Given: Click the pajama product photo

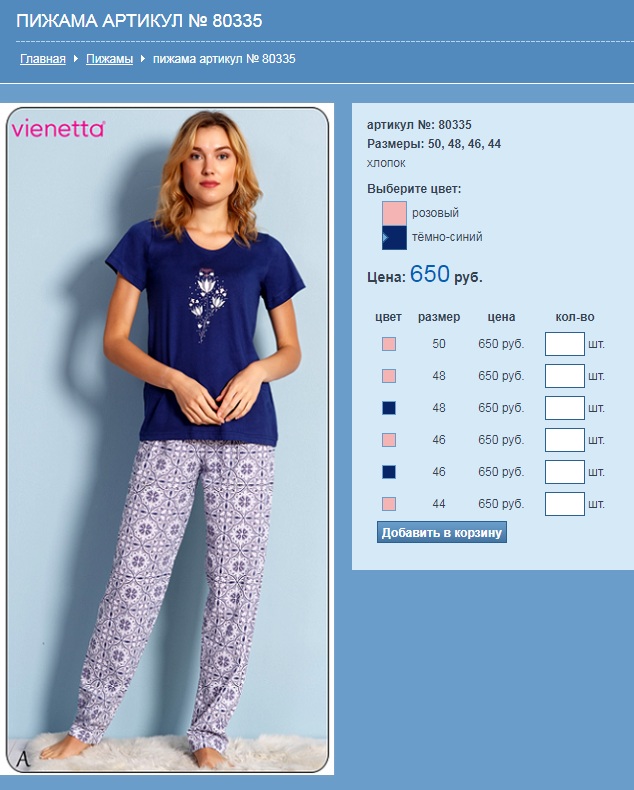Looking at the screenshot, I should [x=167, y=439].
